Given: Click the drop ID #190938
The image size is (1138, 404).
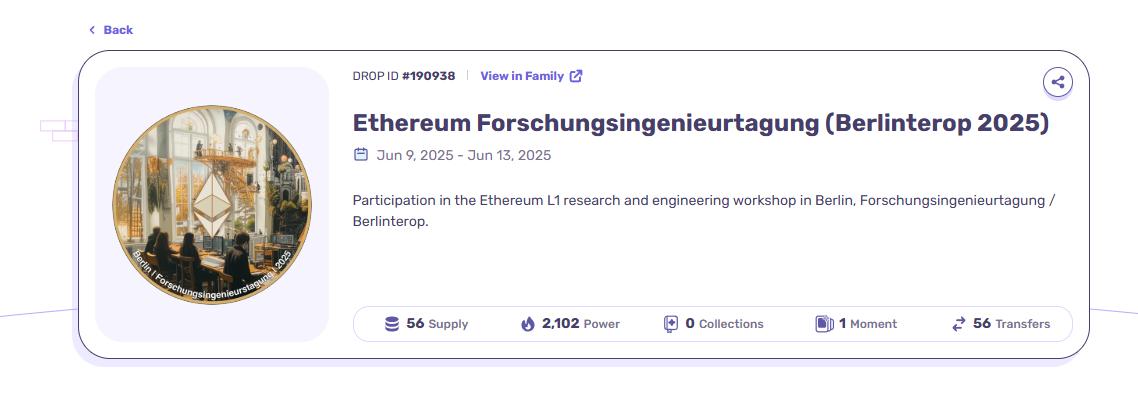Looking at the screenshot, I should pyautogui.click(x=429, y=76).
